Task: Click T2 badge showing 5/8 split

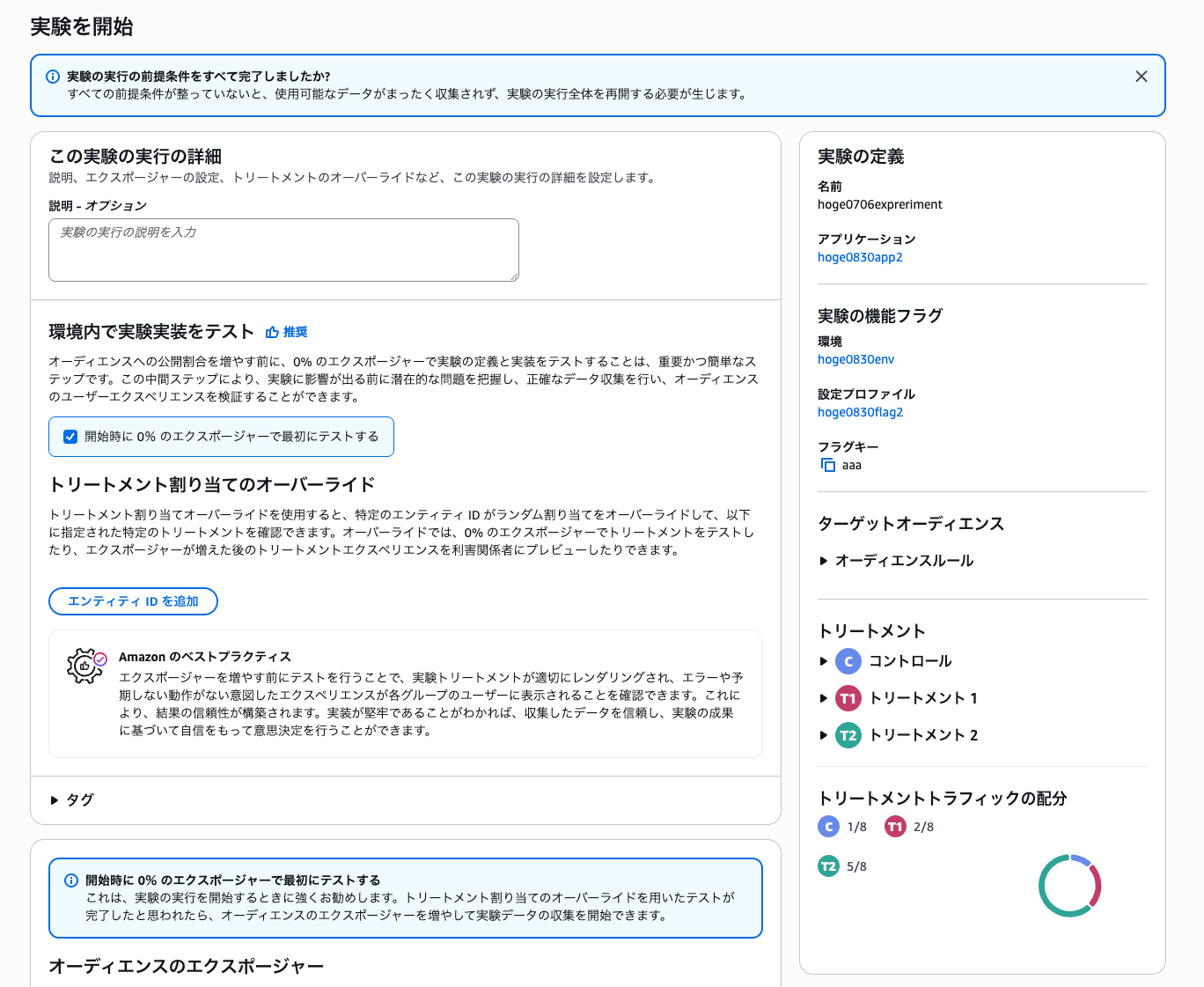Action: [828, 866]
